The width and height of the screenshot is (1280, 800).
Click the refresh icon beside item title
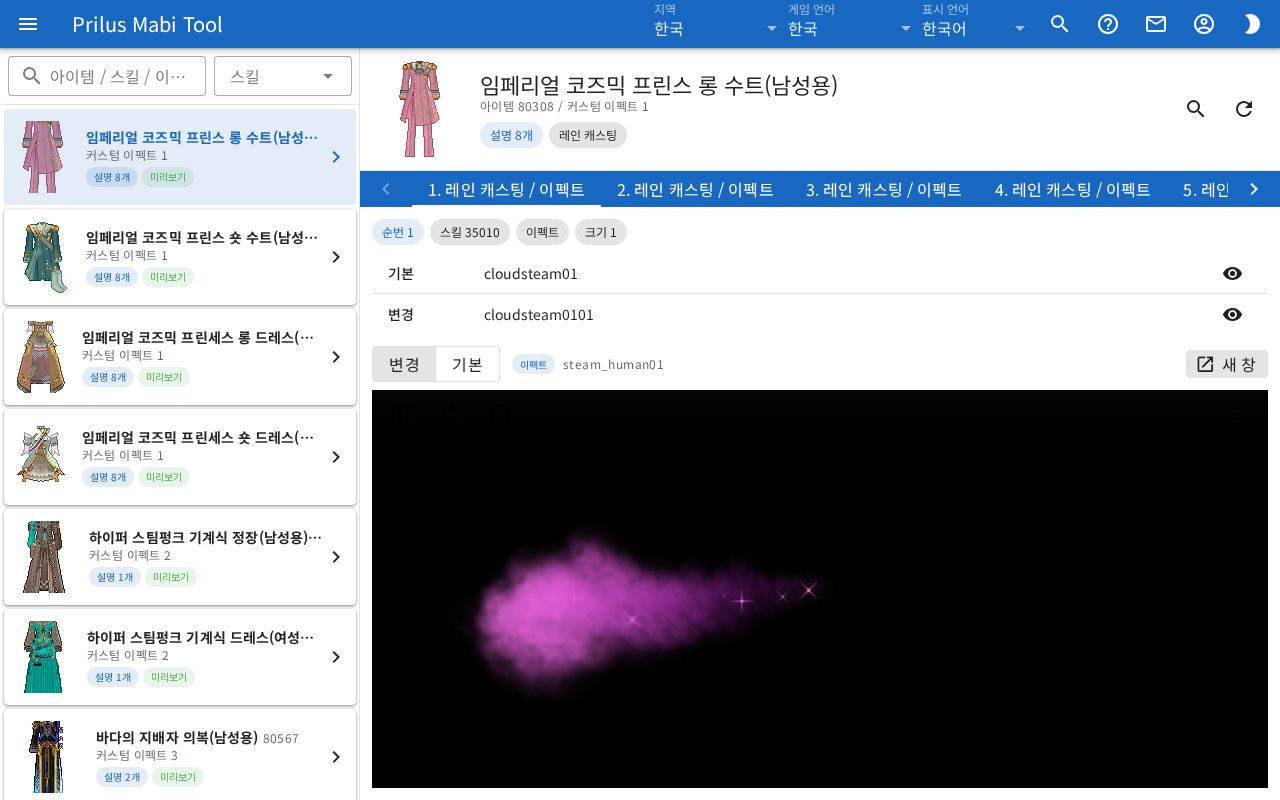[x=1244, y=109]
